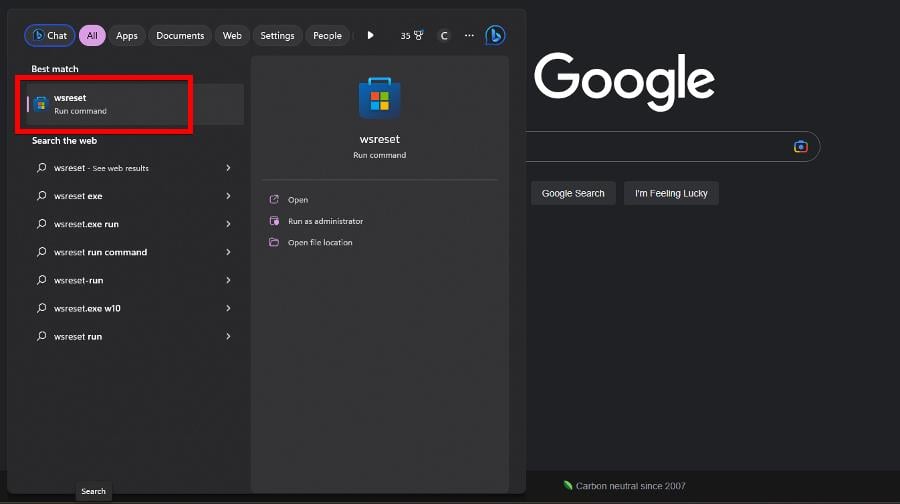Open Carbon neutral since 2007 link

coord(624,486)
